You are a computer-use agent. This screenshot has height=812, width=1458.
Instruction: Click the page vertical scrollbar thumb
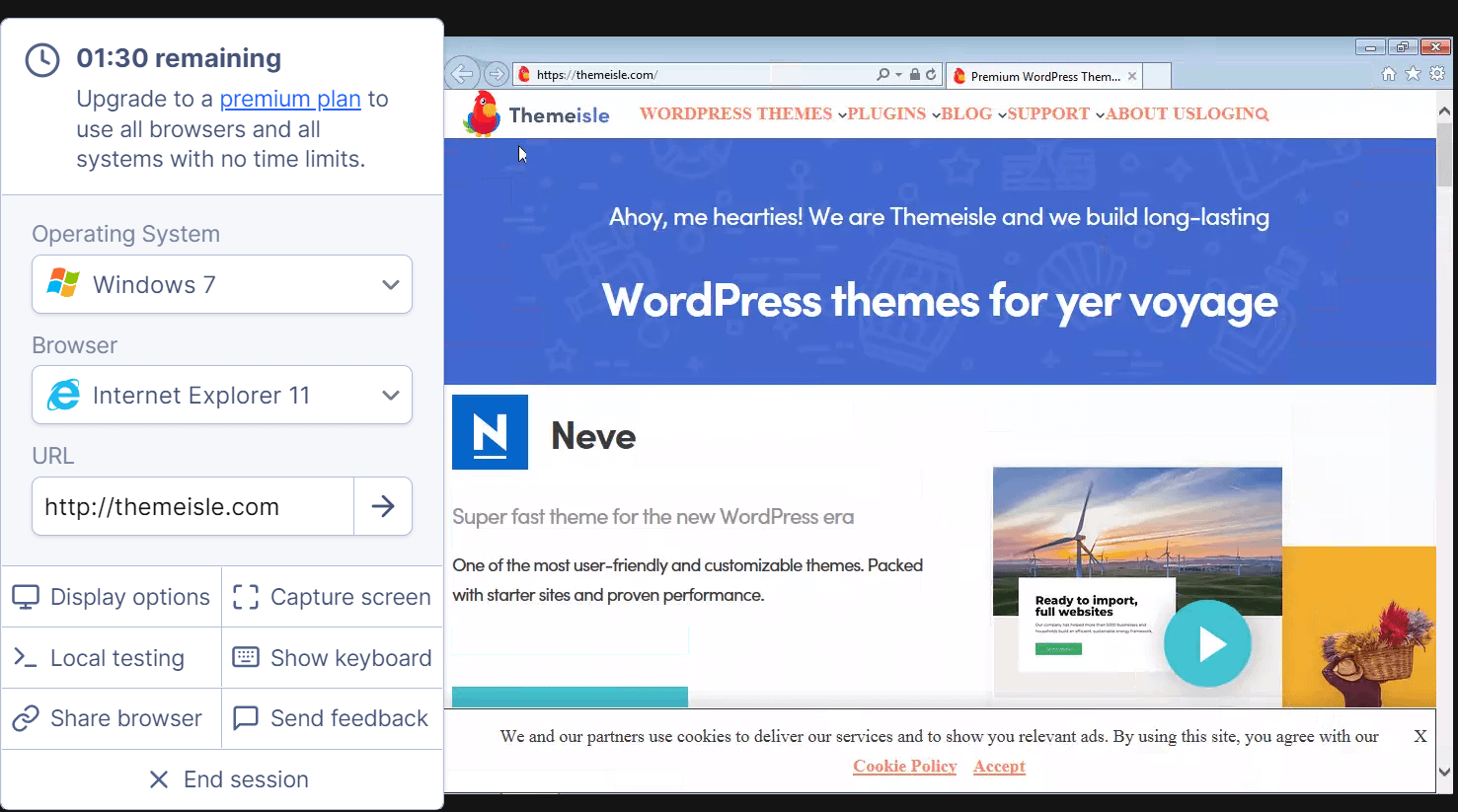tap(1445, 155)
